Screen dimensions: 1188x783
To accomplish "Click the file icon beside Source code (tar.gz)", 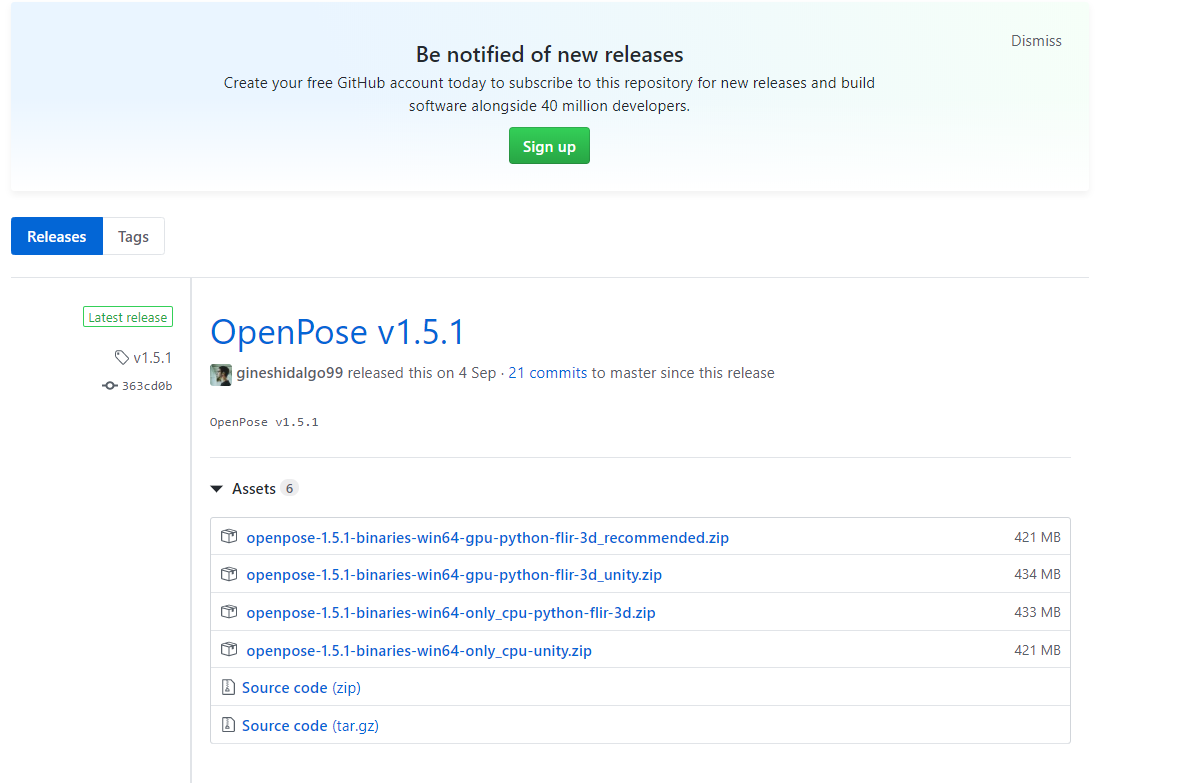I will pyautogui.click(x=228, y=725).
